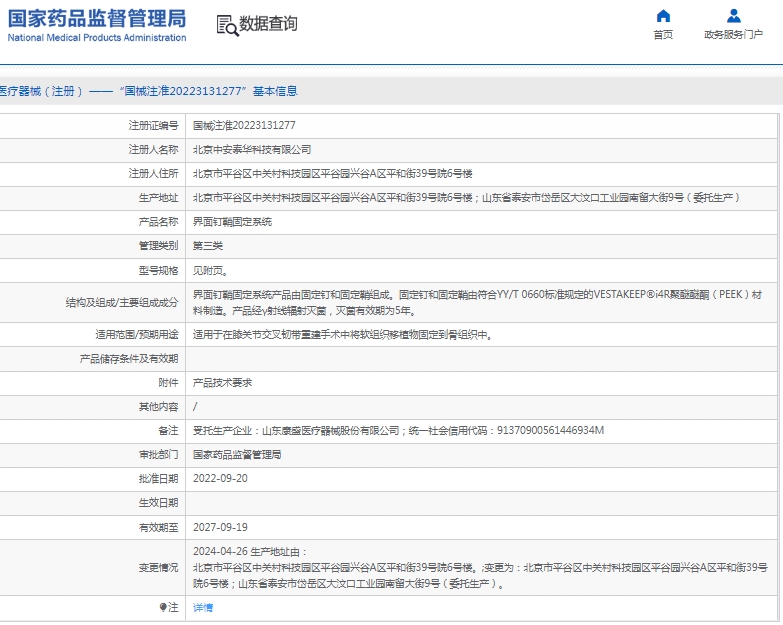Click the 管理类别 row label

(158, 246)
